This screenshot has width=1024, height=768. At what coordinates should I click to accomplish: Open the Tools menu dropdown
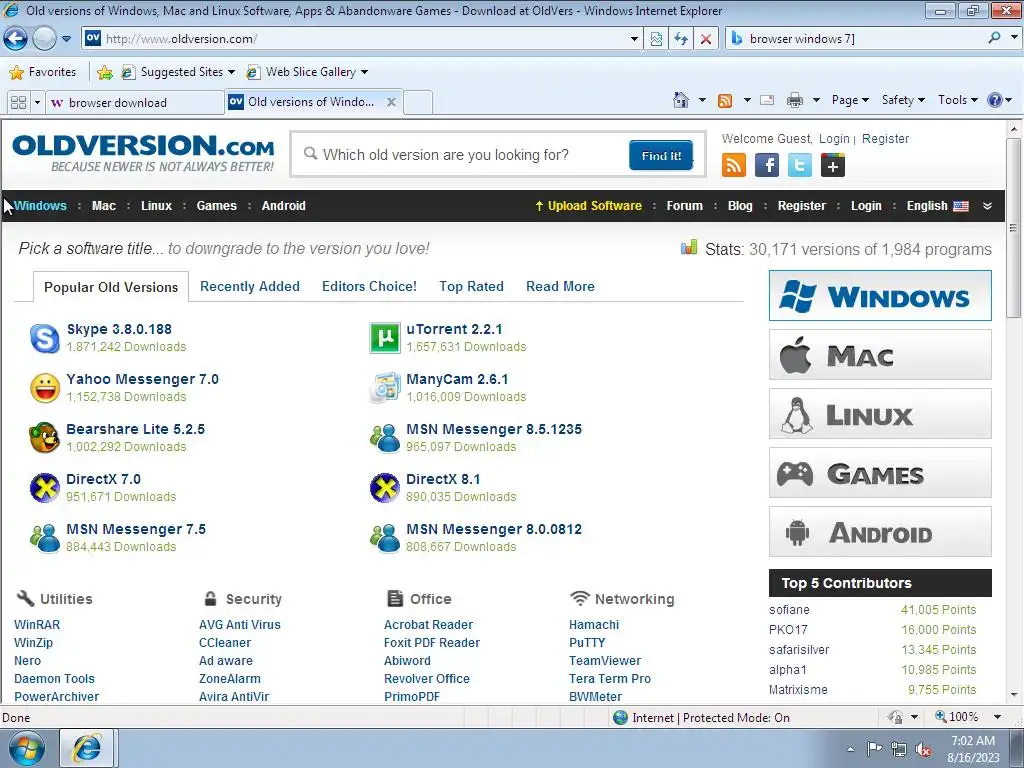point(957,100)
